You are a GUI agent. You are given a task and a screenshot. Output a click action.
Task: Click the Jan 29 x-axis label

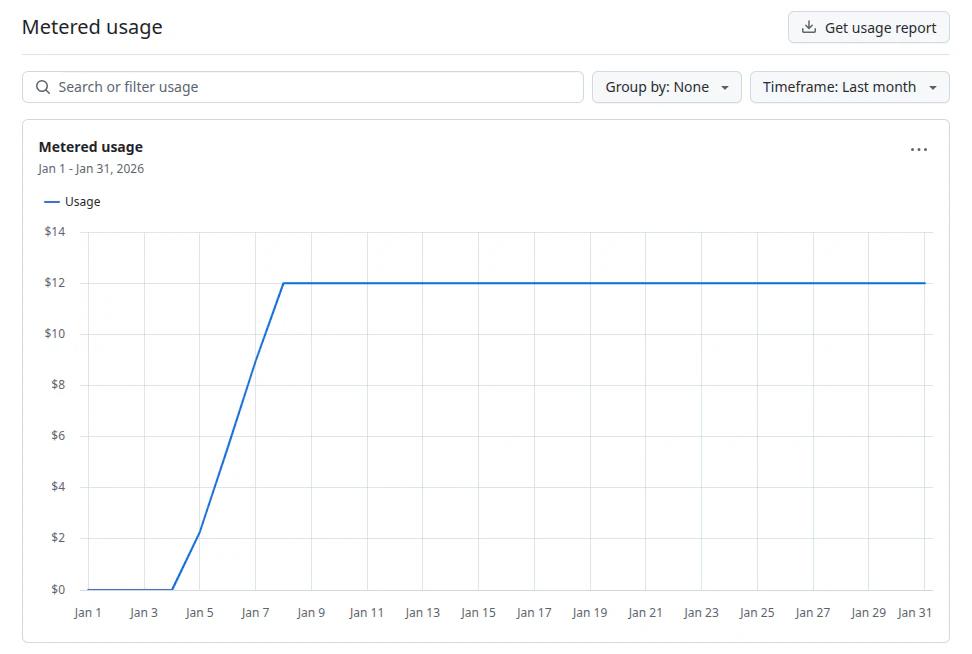pos(868,612)
